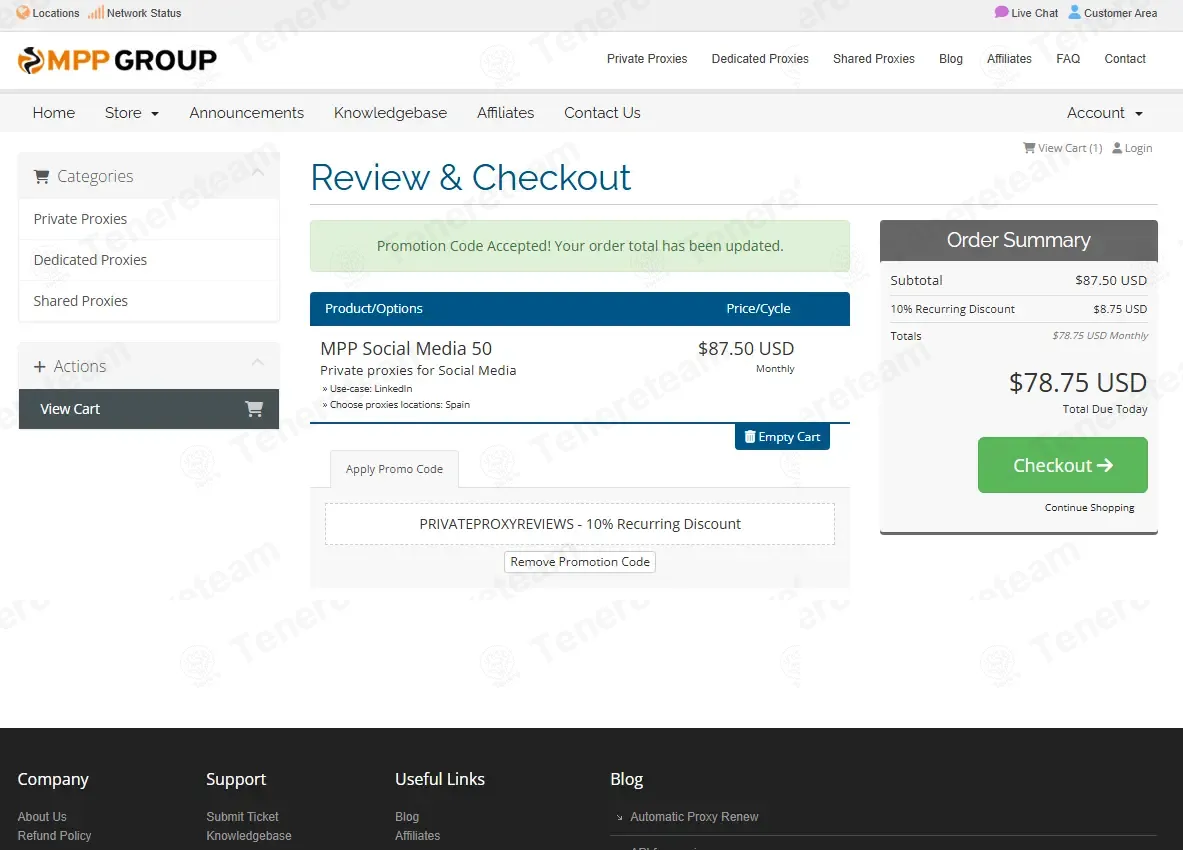Click the 10% Recurring Discount summary row

pos(1019,309)
